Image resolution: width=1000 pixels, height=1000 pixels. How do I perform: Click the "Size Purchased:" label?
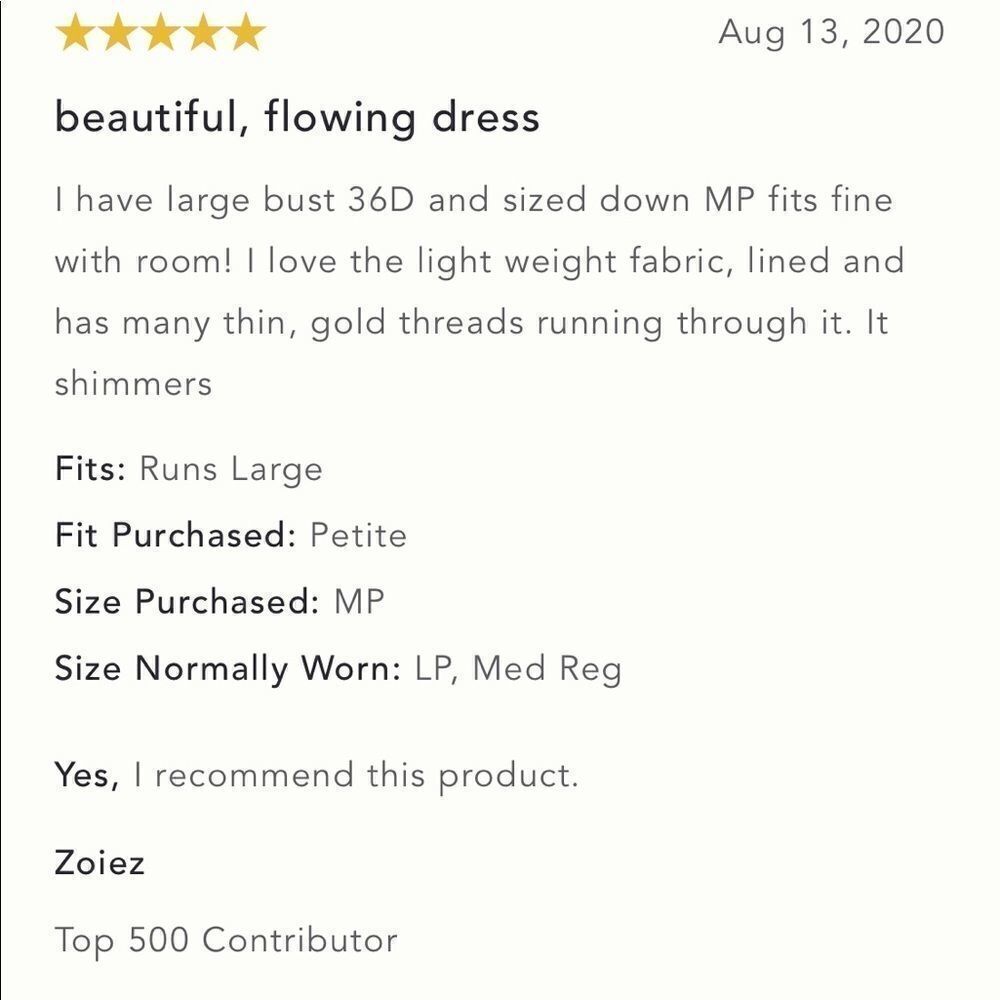pyautogui.click(x=187, y=602)
